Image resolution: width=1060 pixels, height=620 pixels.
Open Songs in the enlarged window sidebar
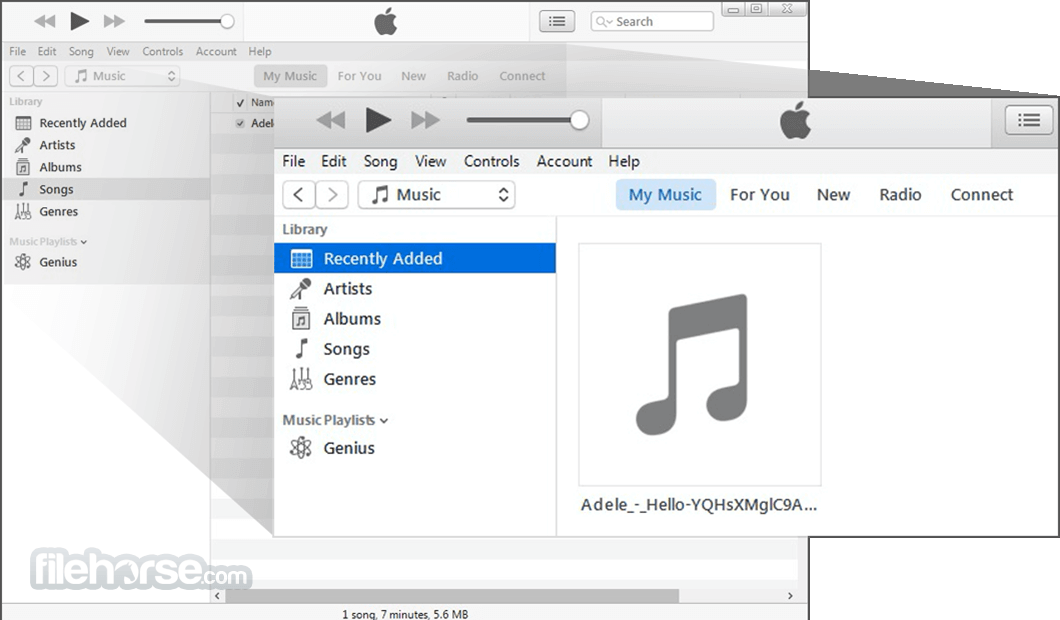pos(414,349)
